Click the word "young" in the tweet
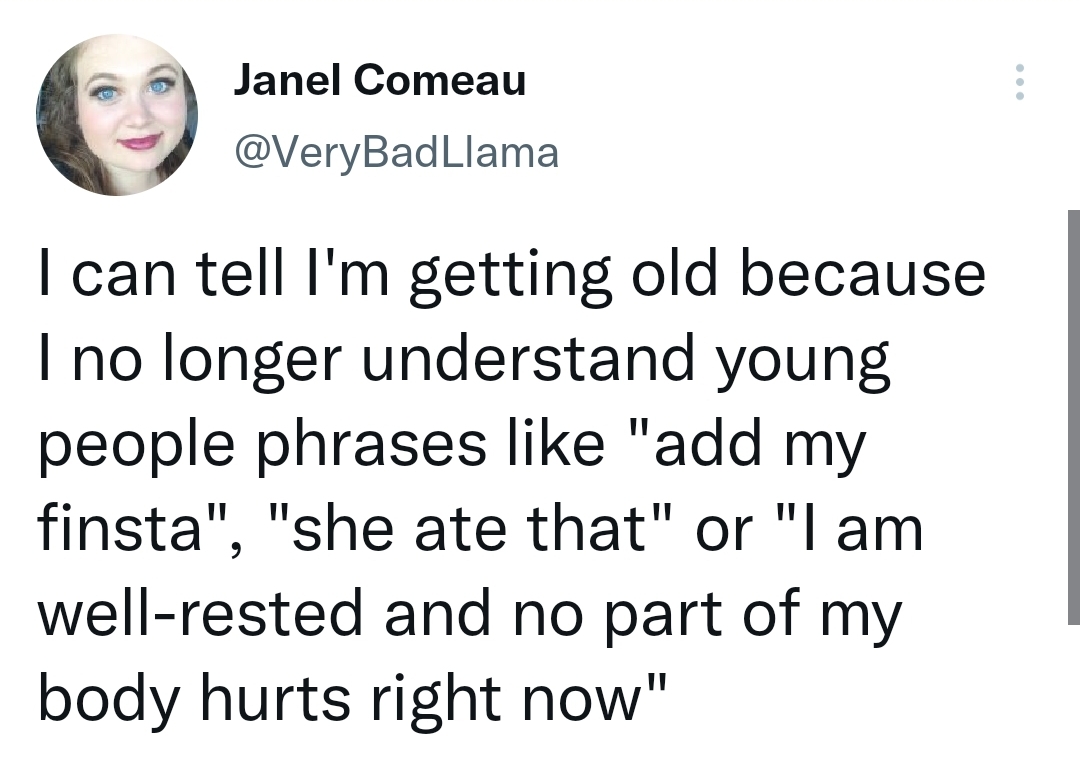The image size is (1080, 757). click(803, 363)
